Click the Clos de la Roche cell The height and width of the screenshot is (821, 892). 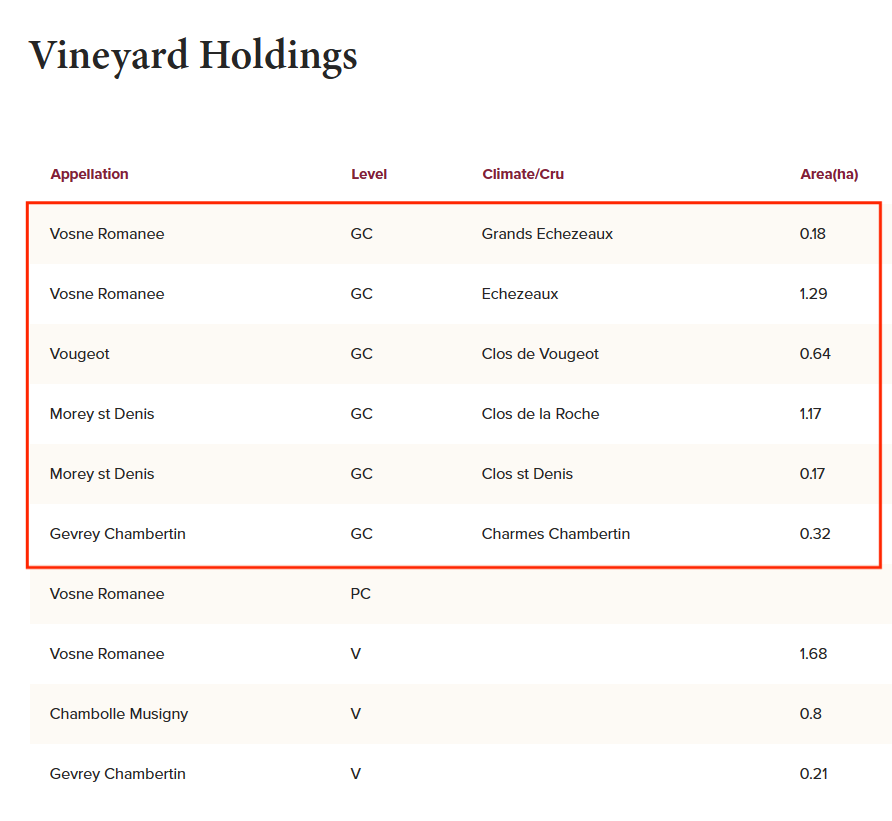(x=540, y=414)
